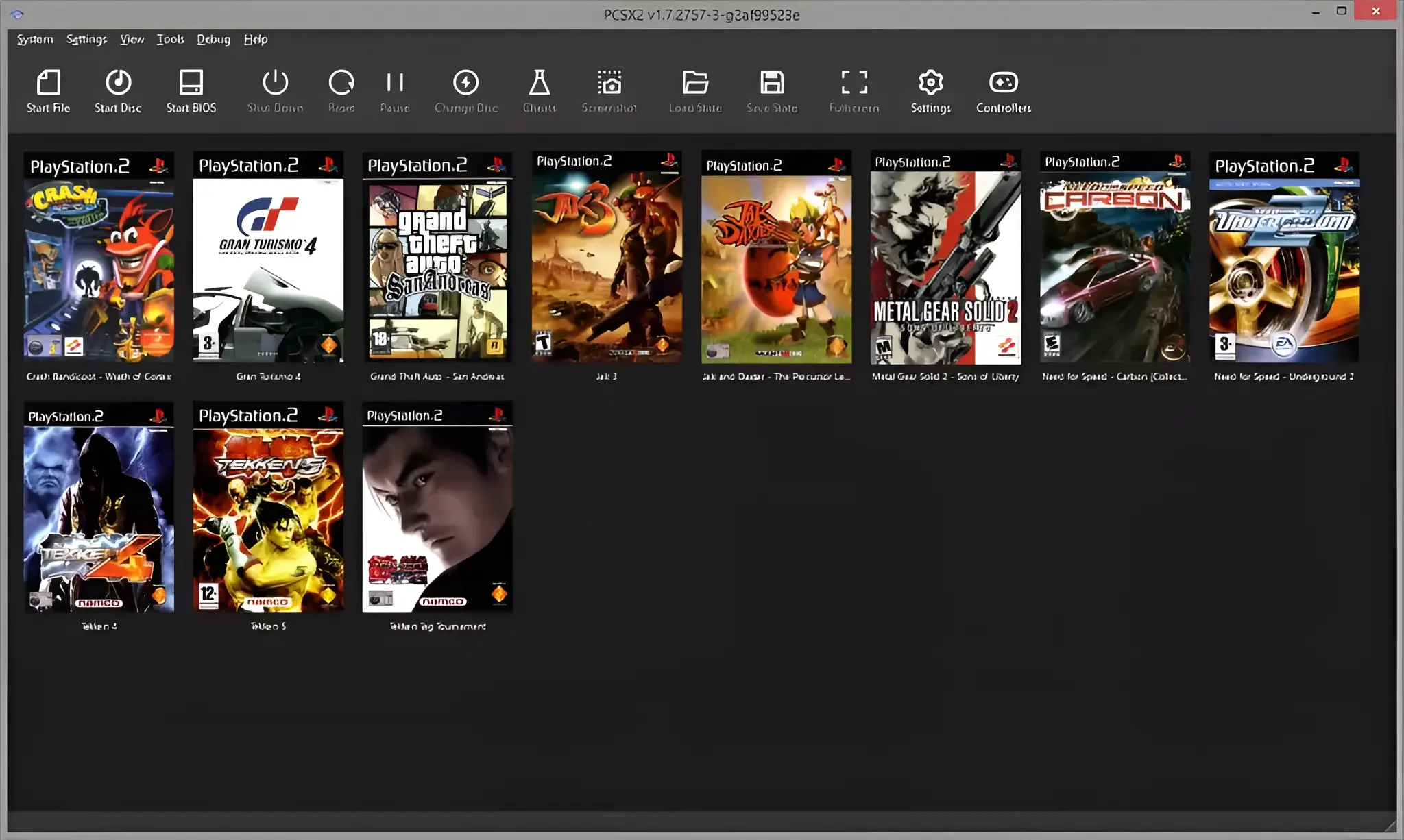1404x840 pixels.
Task: Open the Start File dialog
Action: pos(48,89)
